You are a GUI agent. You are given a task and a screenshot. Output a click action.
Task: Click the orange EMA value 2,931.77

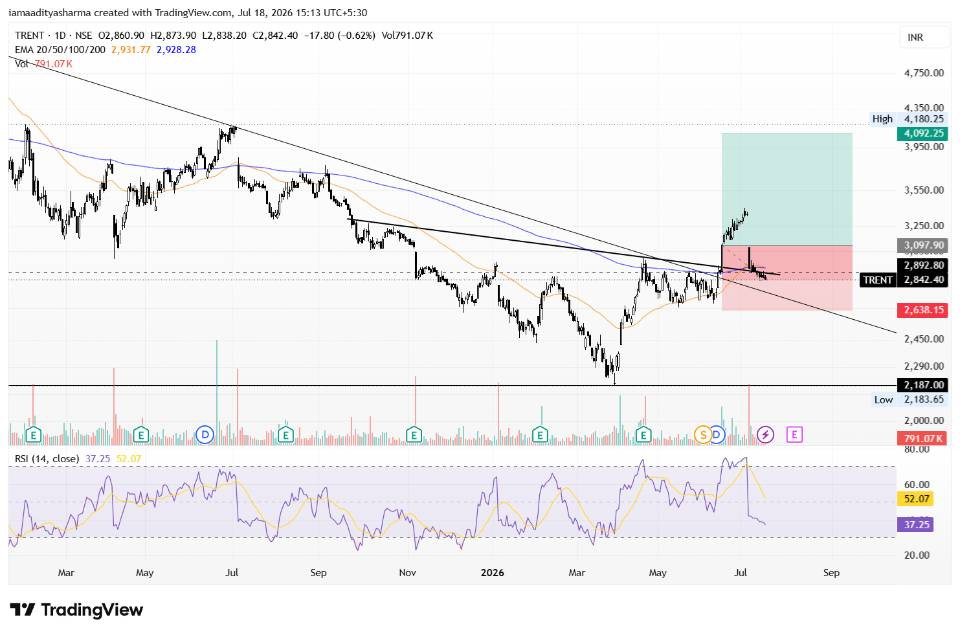[x=130, y=50]
